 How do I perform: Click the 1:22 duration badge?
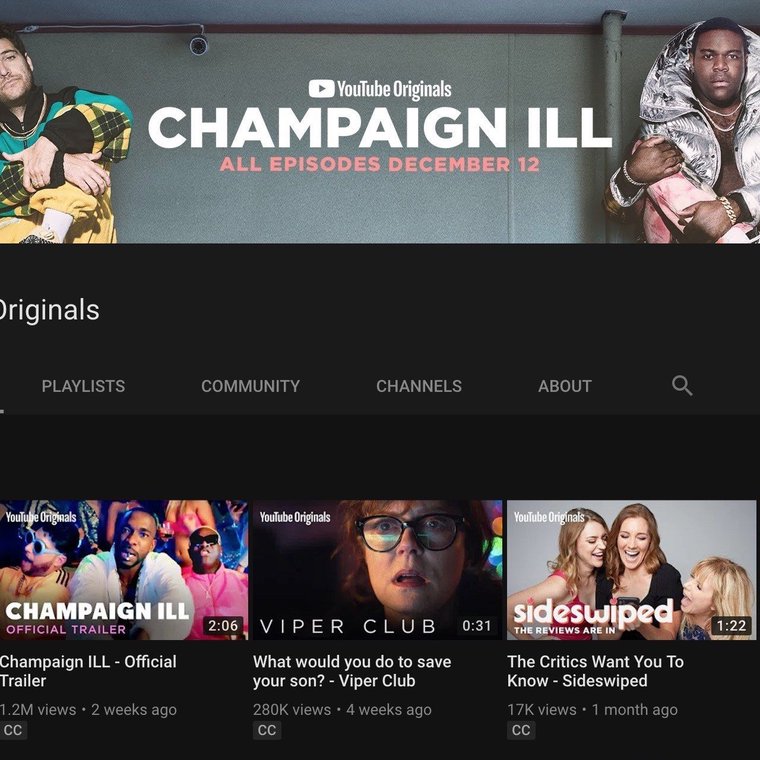[x=731, y=625]
